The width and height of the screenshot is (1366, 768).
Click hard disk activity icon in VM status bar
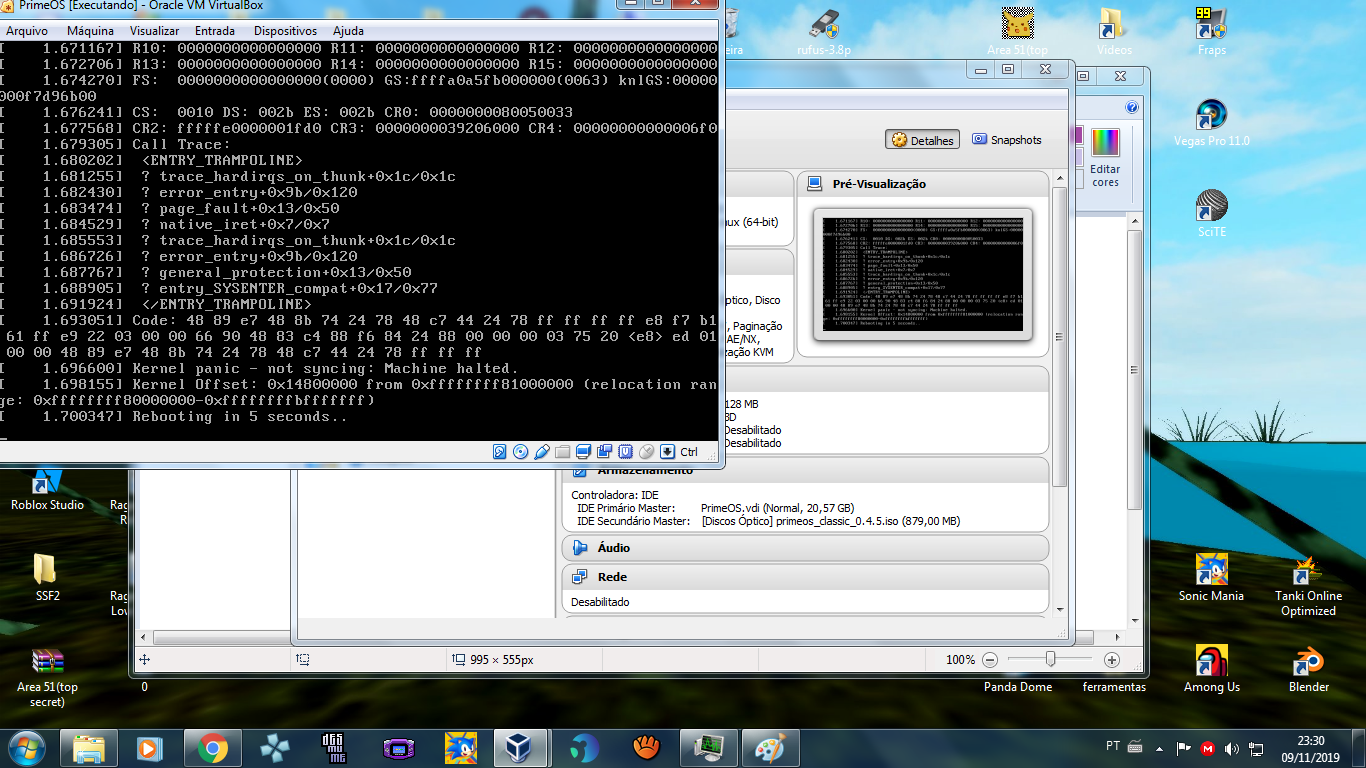pos(500,452)
